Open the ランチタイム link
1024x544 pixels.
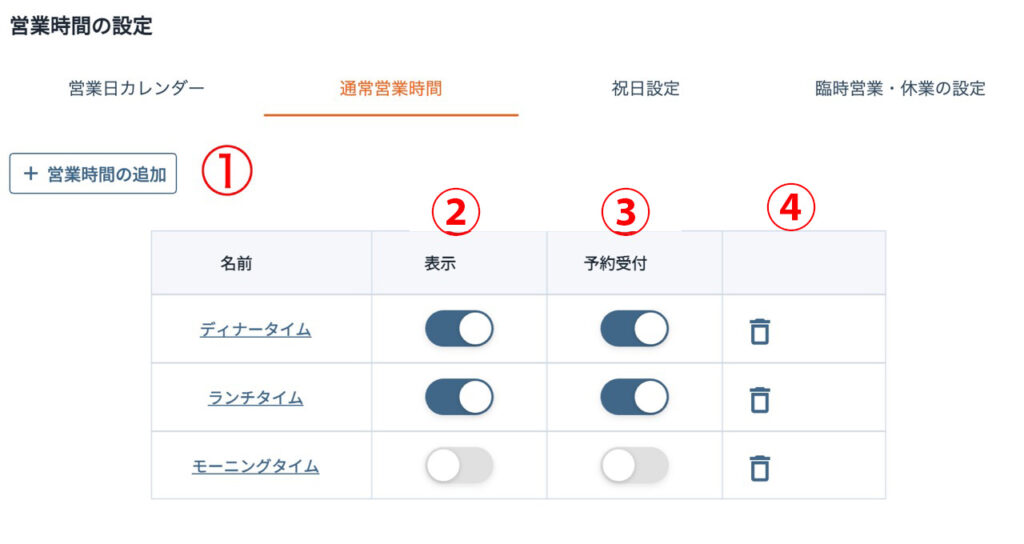click(255, 398)
